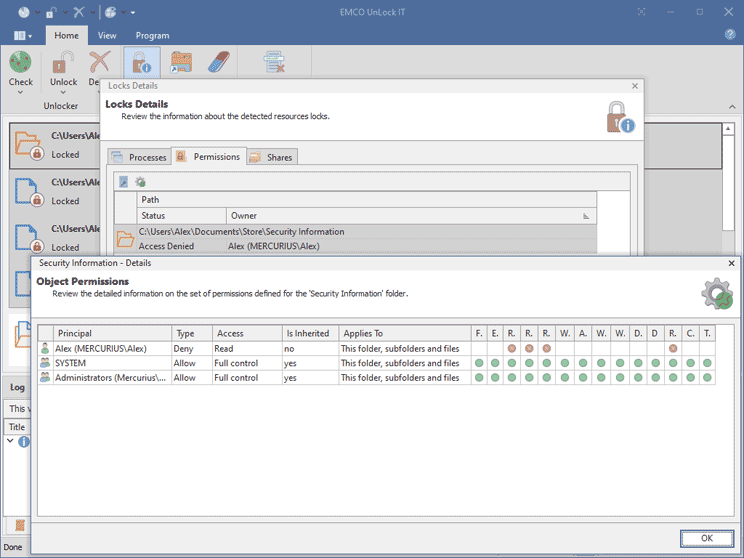Click the Check globe icon in ribbon
Image resolution: width=744 pixels, height=558 pixels.
(x=20, y=63)
